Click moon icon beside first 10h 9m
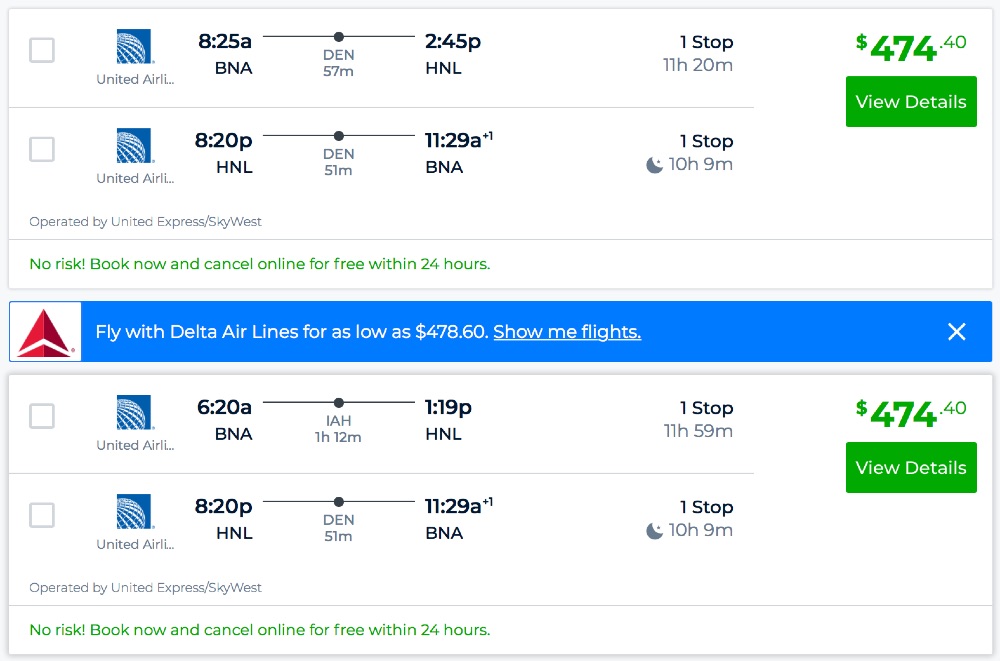The width and height of the screenshot is (1000, 661). coord(655,165)
